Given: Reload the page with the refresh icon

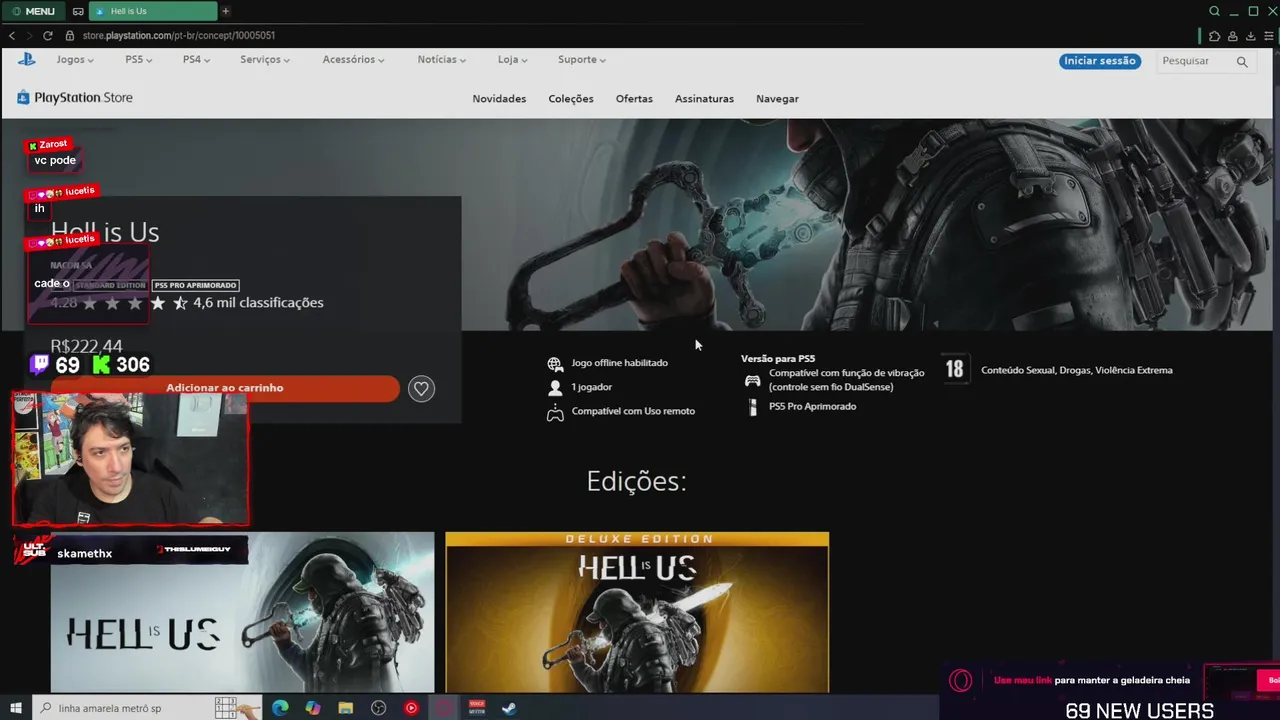Looking at the screenshot, I should (x=47, y=35).
